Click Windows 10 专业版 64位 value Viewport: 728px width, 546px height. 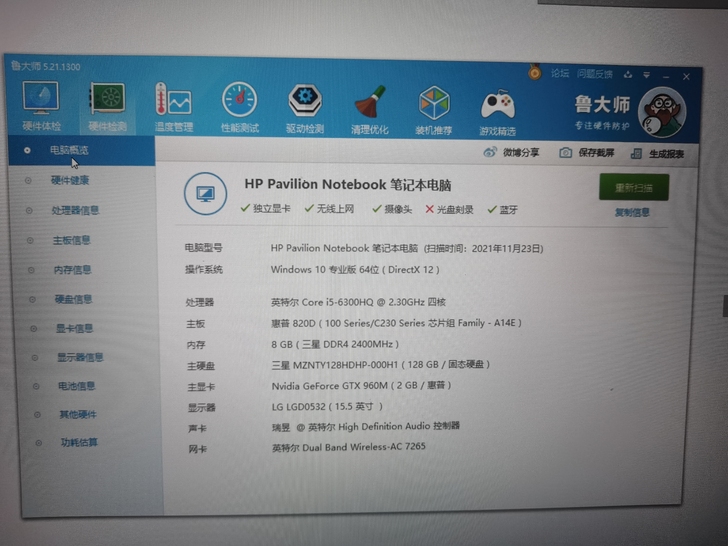(x=355, y=270)
